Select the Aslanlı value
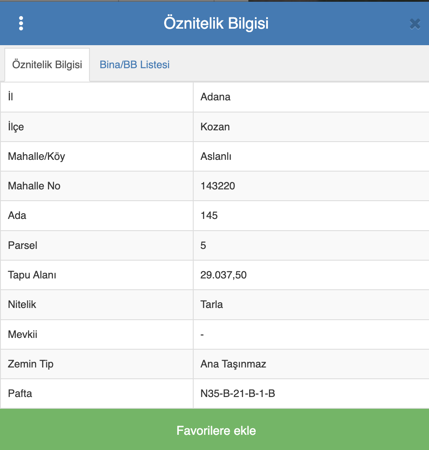The width and height of the screenshot is (429, 450). click(216, 156)
